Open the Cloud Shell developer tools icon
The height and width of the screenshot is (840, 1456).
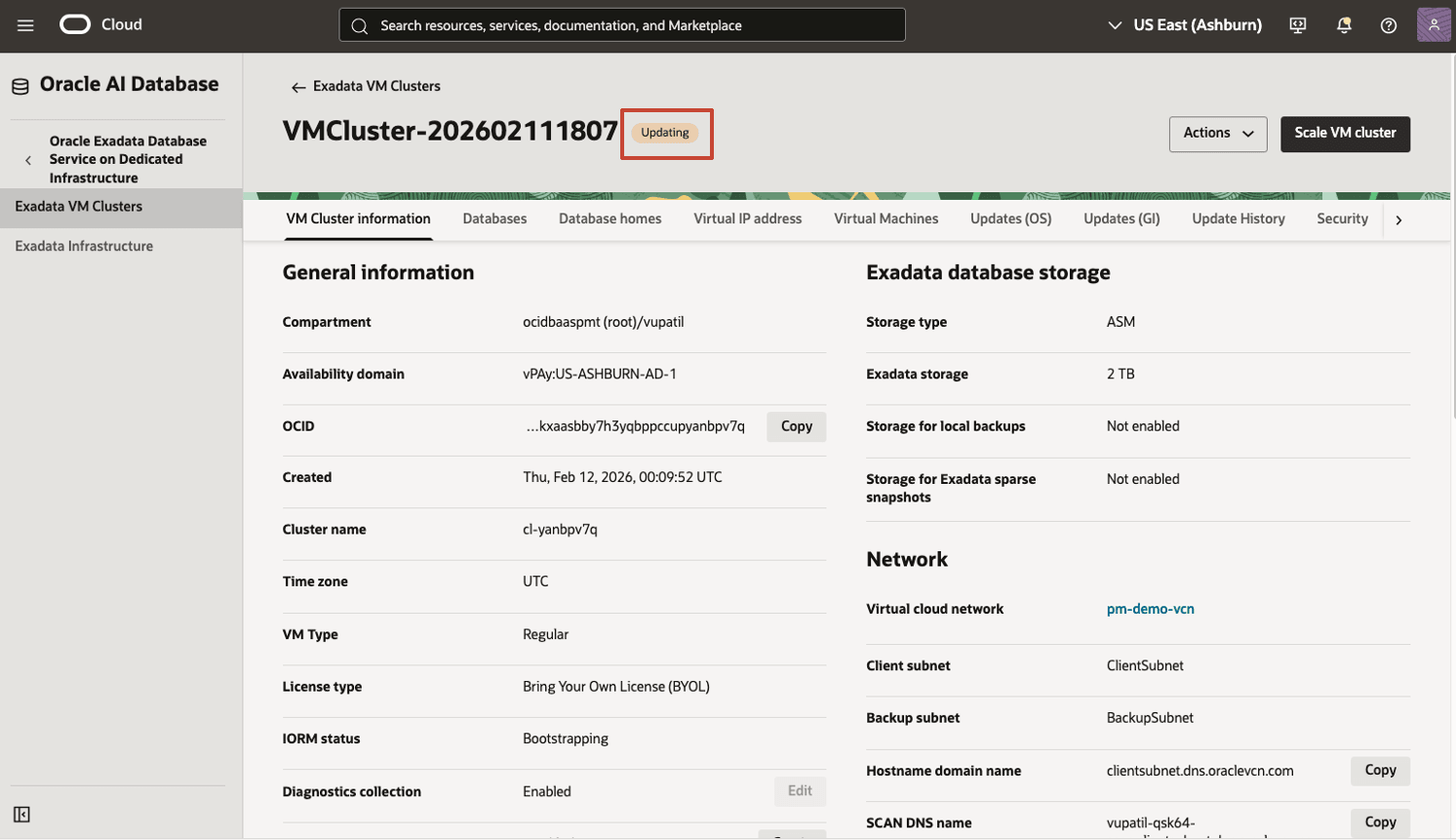coord(1298,25)
